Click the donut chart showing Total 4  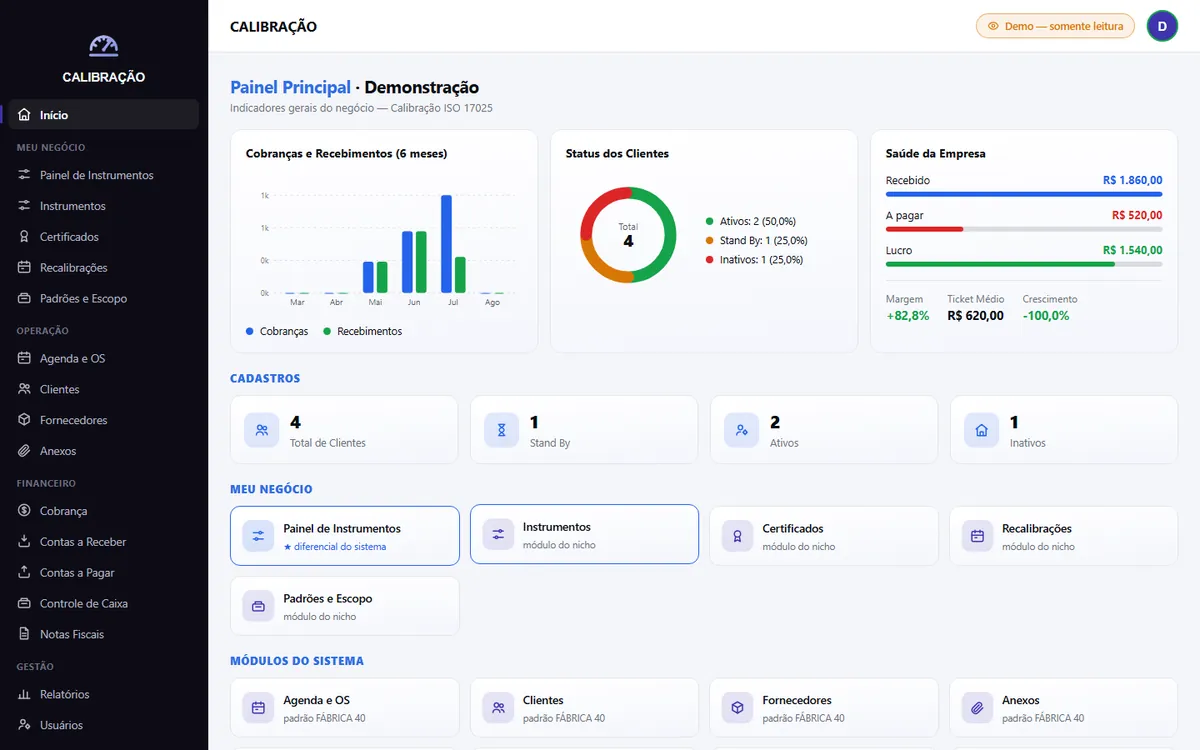tap(628, 235)
